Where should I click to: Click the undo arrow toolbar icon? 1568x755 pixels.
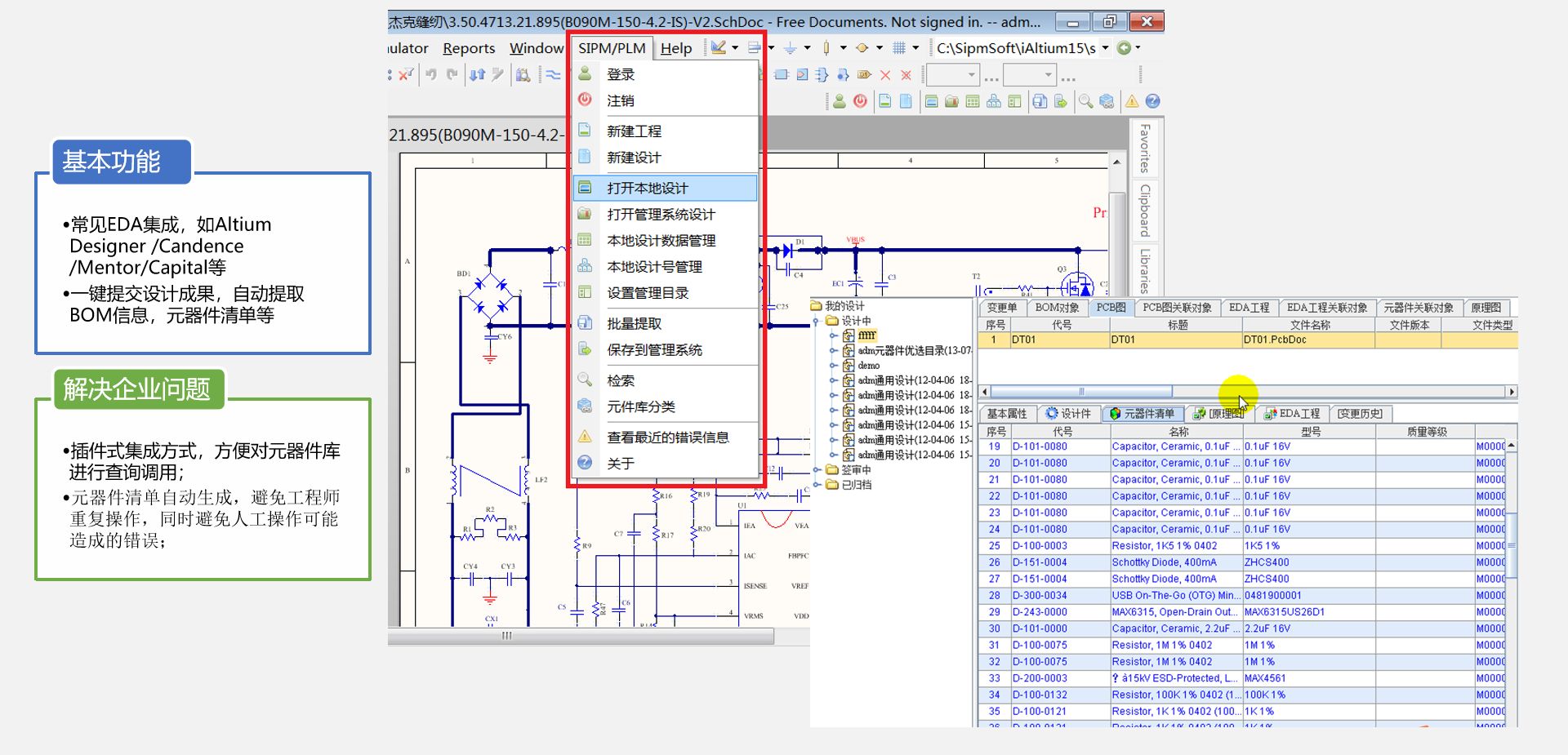coord(431,75)
